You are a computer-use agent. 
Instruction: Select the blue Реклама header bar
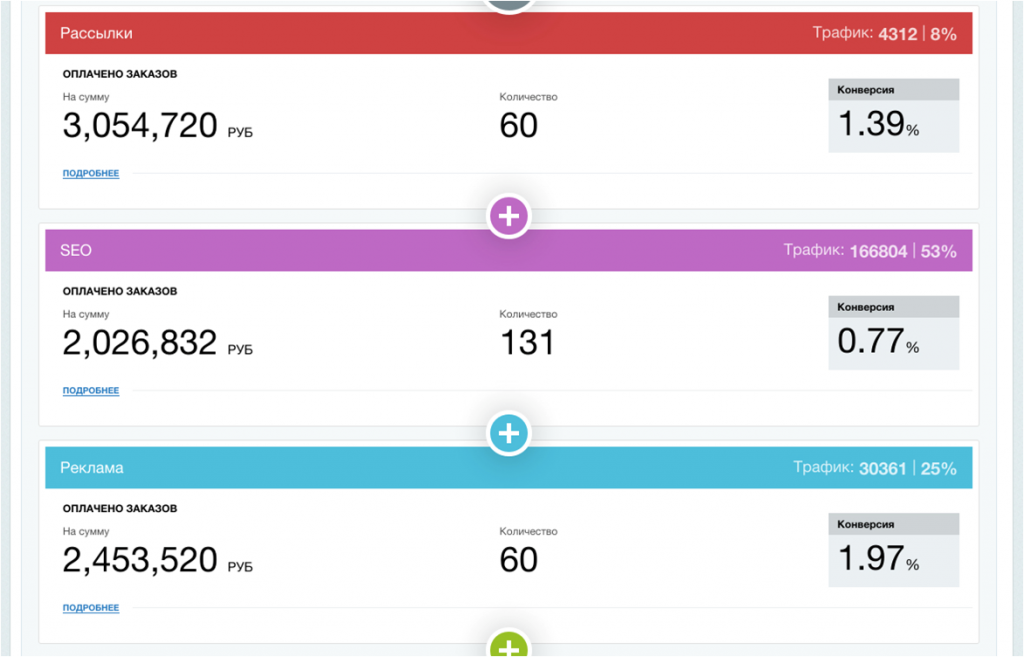pyautogui.click(x=509, y=468)
